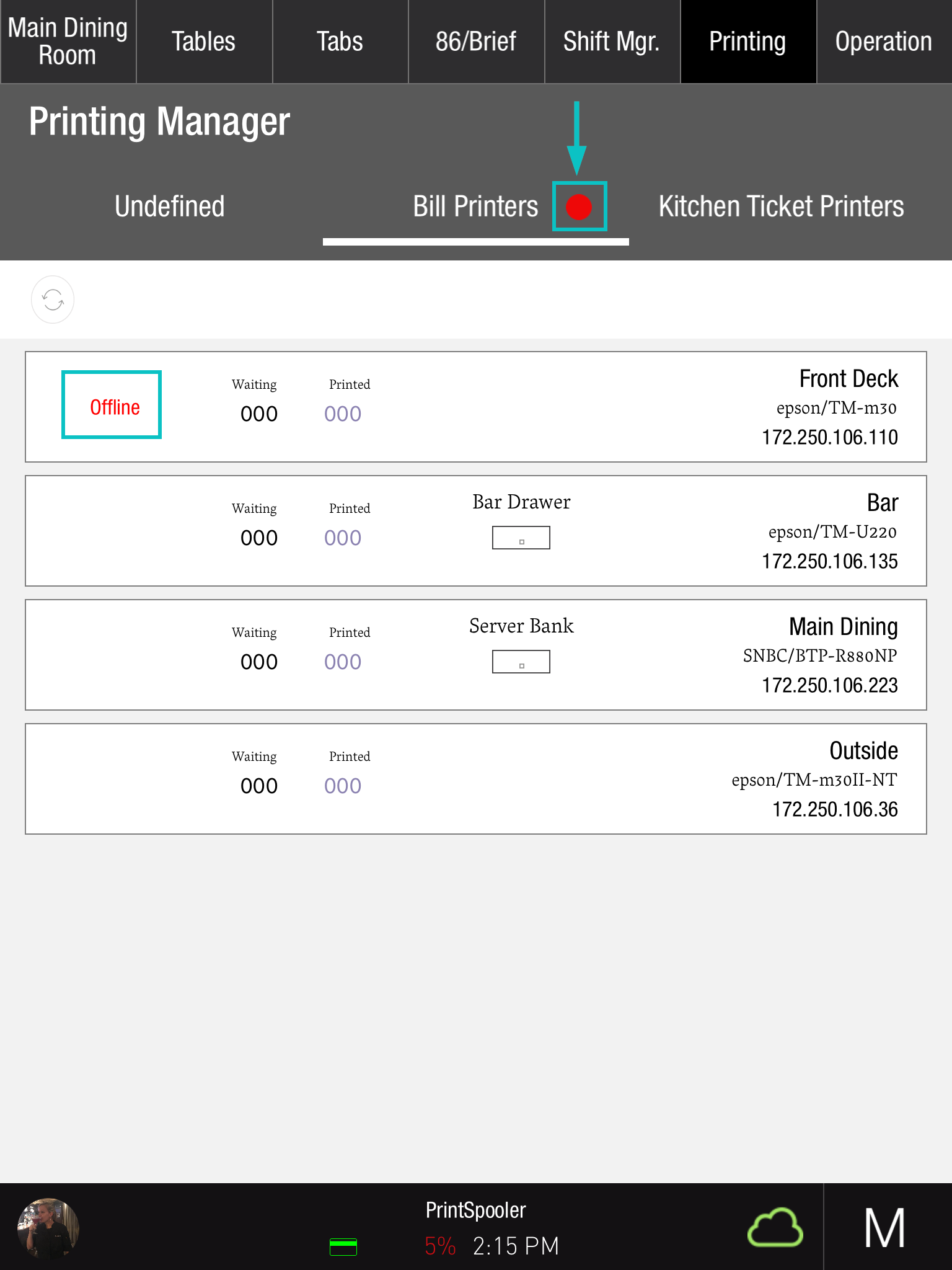The image size is (952, 1270).
Task: Select Main Dining Room in top bar
Action: [x=68, y=42]
